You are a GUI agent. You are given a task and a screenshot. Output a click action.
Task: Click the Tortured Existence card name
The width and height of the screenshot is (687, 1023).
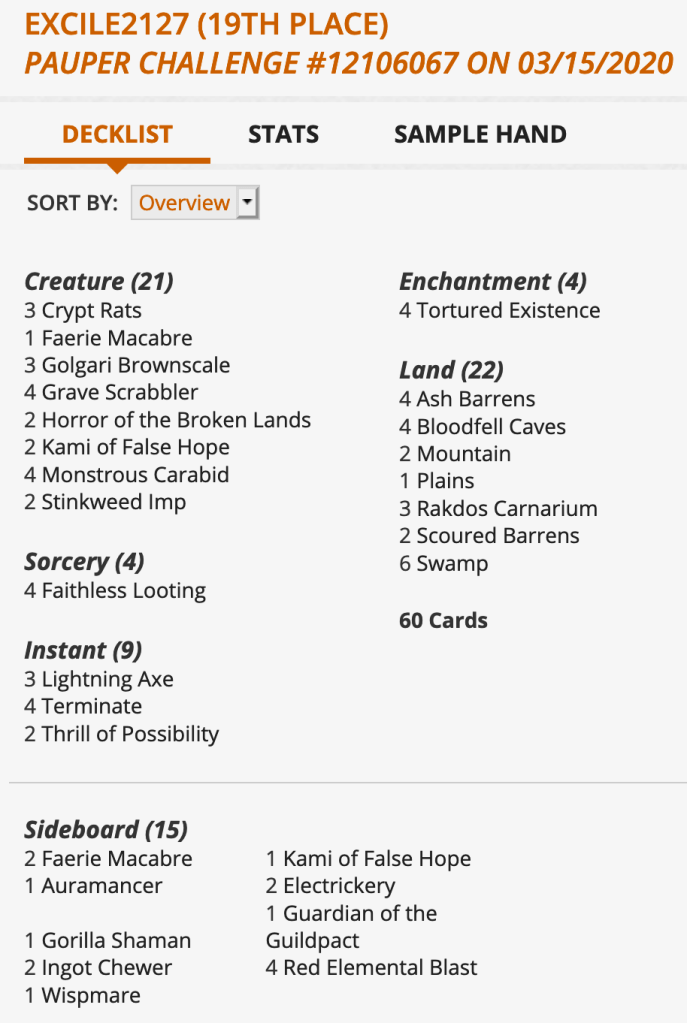[x=508, y=311]
